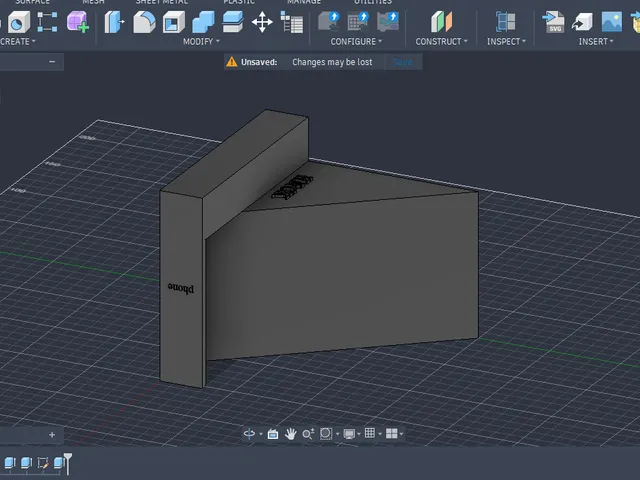Screen dimensions: 640x480
Task: Click the middle Configure table icon
Action: (x=358, y=22)
